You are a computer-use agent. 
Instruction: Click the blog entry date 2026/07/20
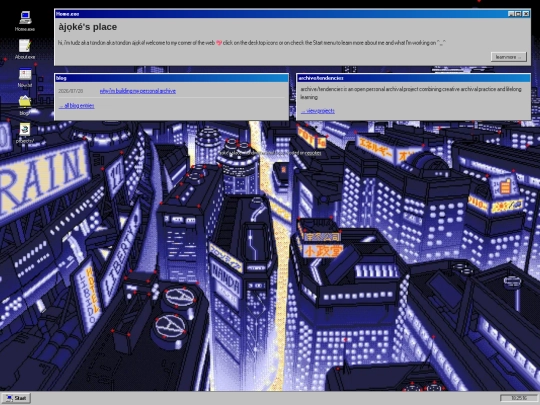[x=71, y=91]
